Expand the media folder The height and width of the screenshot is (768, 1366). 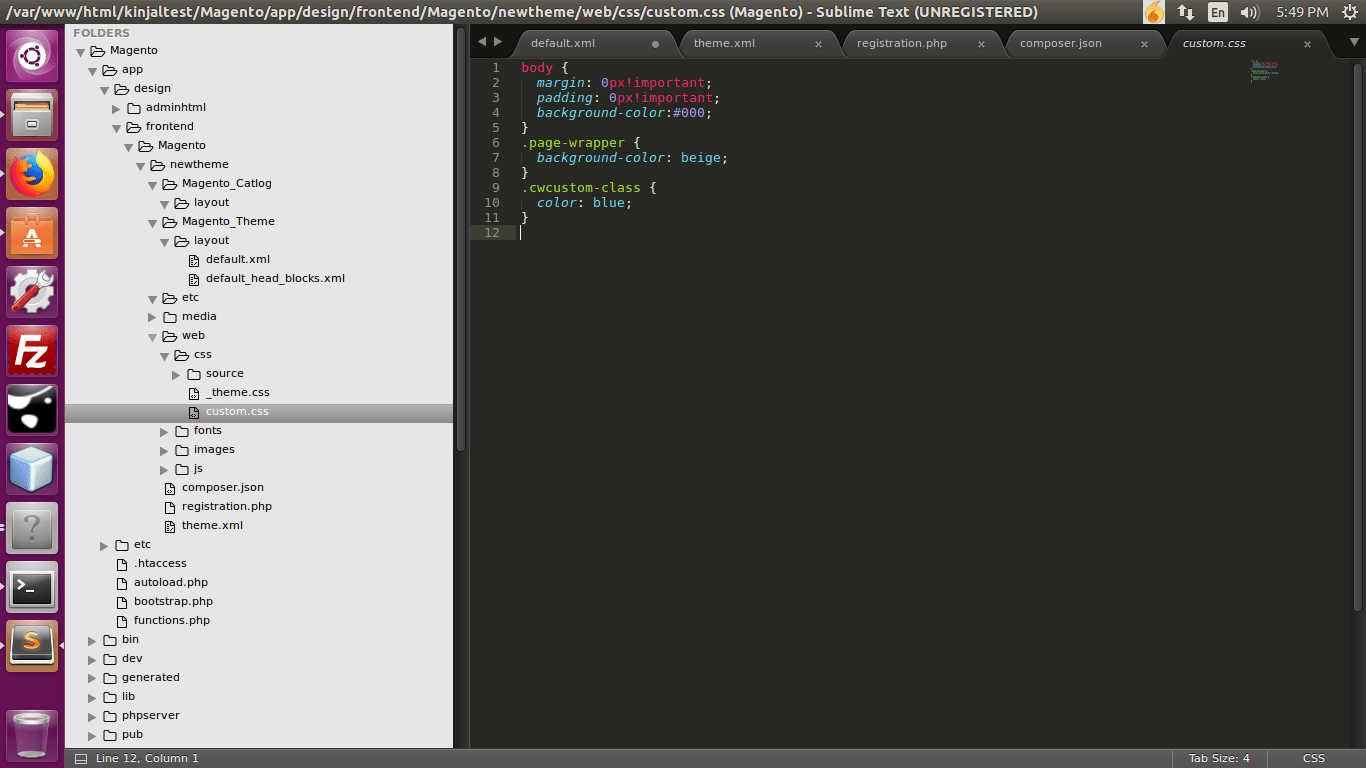[x=153, y=317]
